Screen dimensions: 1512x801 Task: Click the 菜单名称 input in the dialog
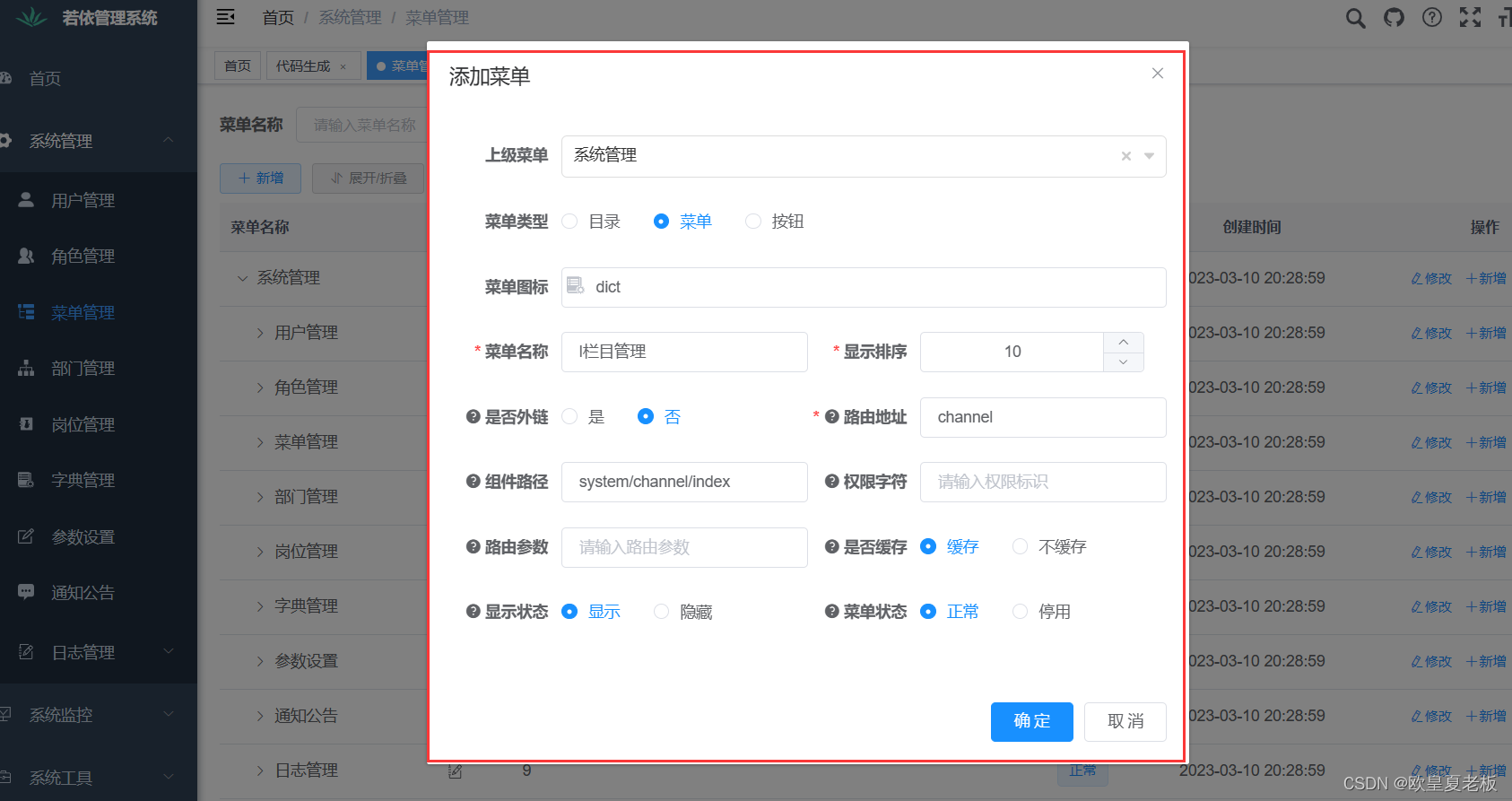point(684,352)
